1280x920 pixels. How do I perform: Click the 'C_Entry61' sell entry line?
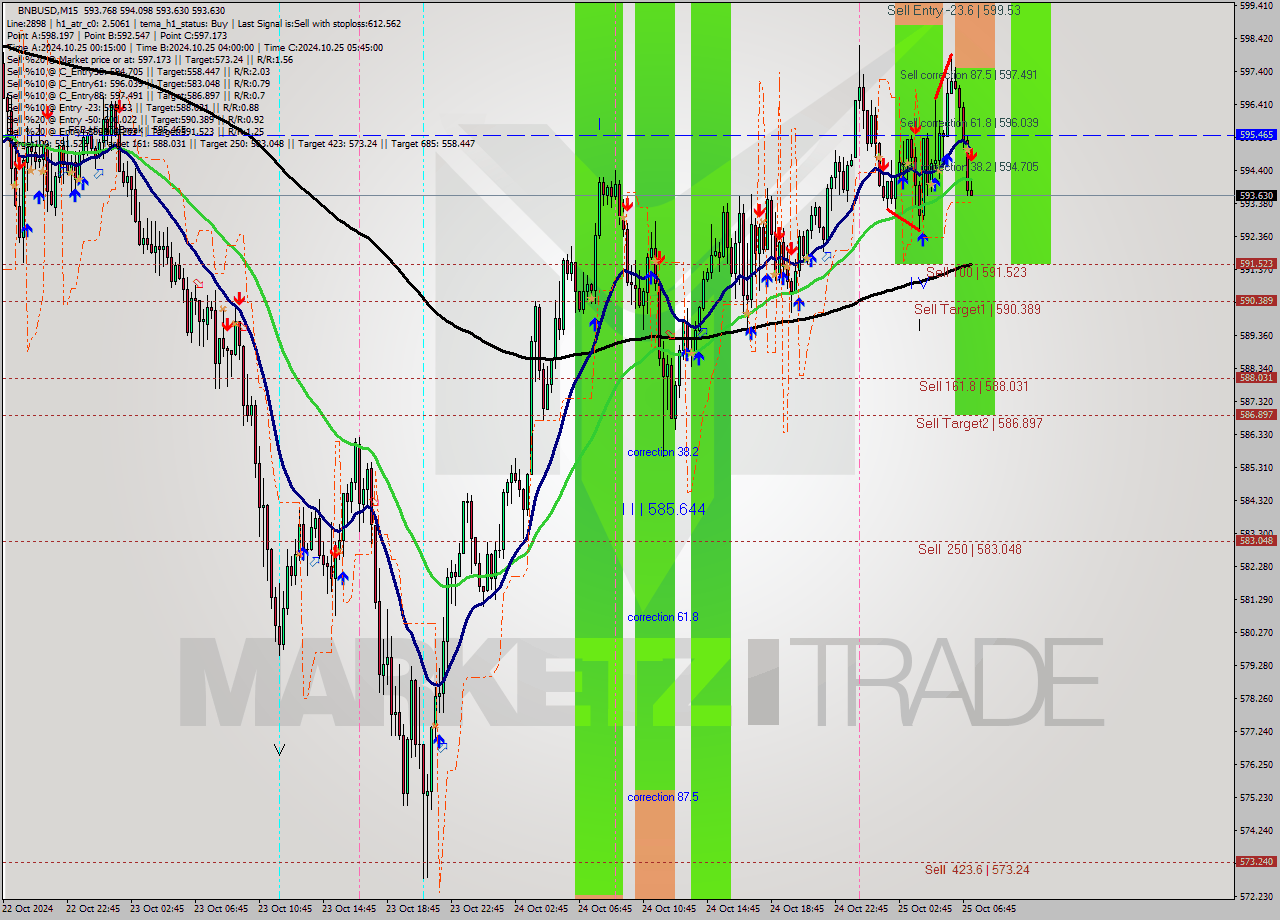(x=138, y=83)
